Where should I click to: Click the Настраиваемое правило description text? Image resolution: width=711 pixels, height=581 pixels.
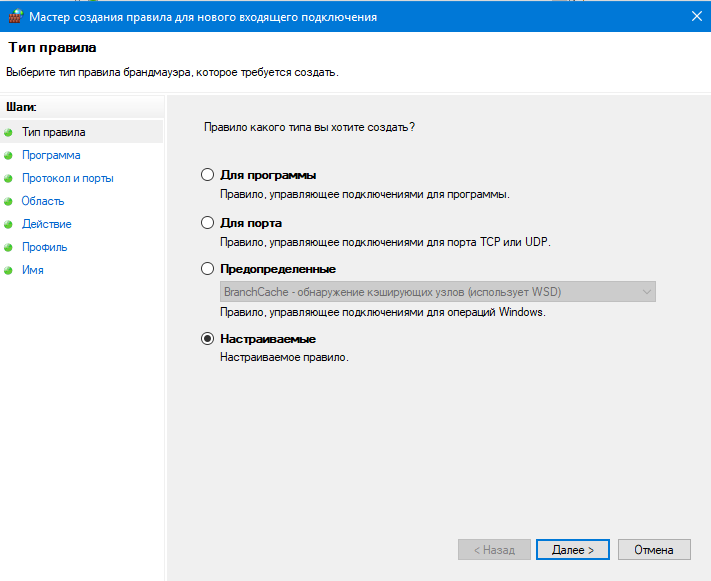tap(284, 357)
